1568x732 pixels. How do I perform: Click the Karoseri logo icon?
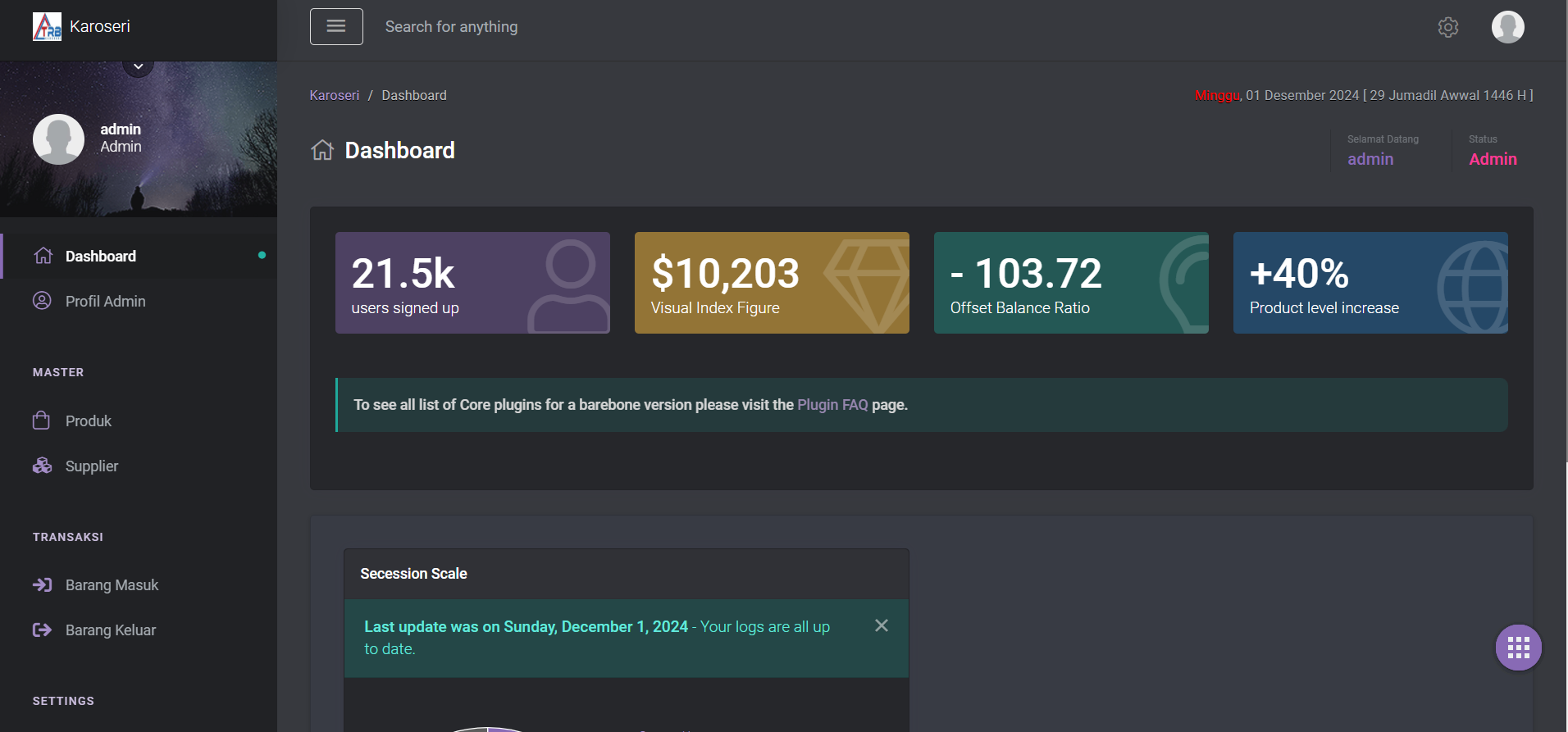point(47,26)
